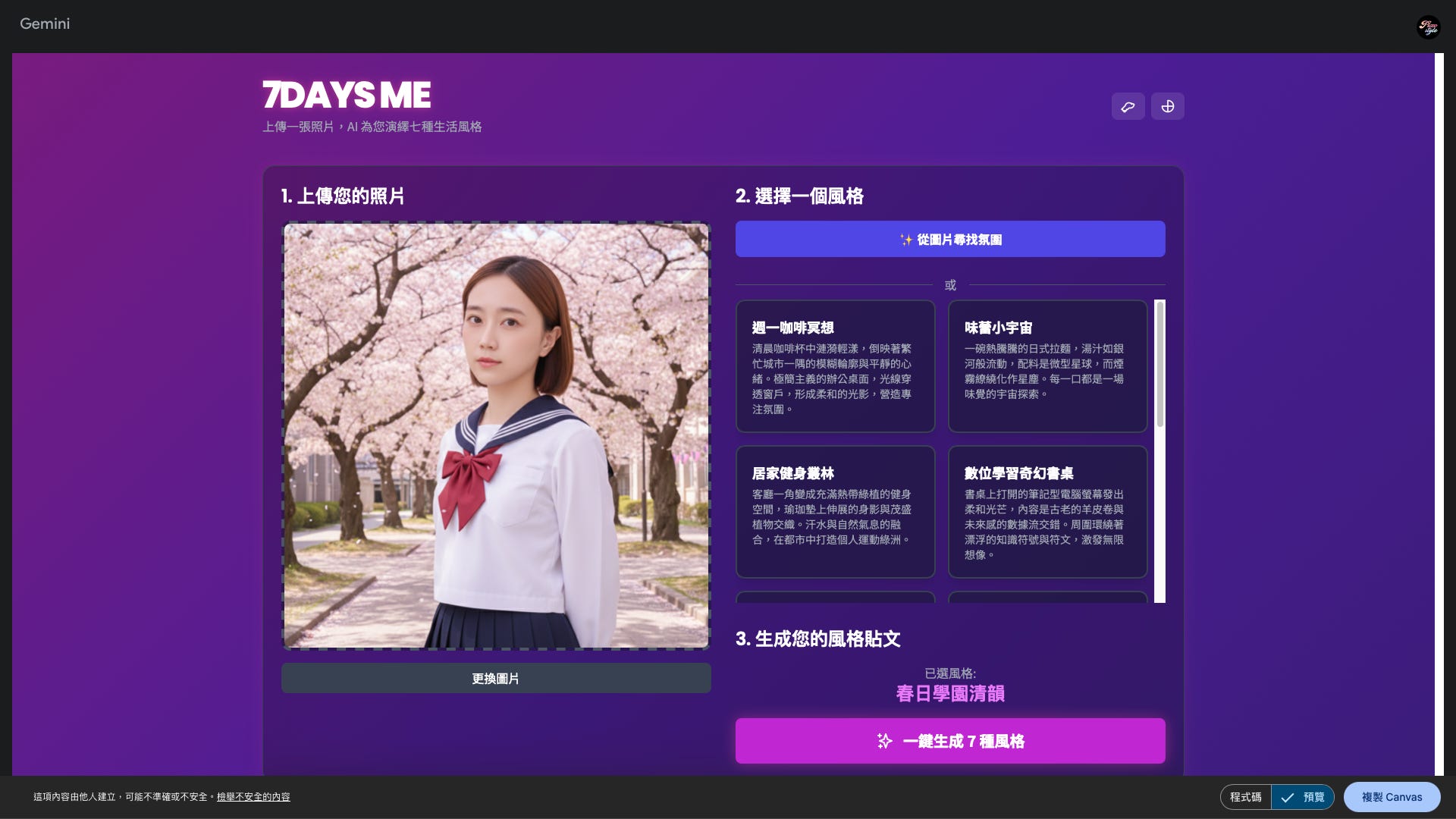The height and width of the screenshot is (819, 1456).
Task: Choose the 居家健身叢林 style option
Action: point(835,512)
